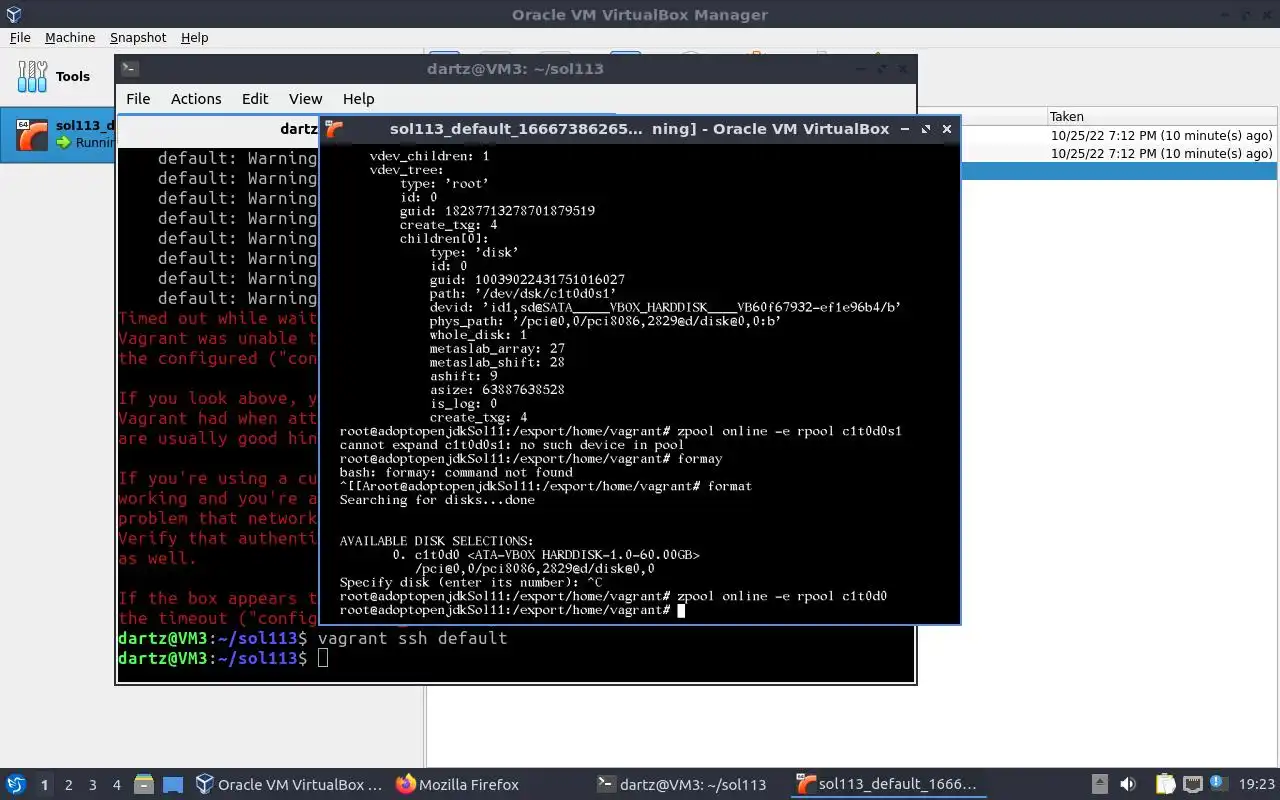
Task: Click the show desktop icon in taskbar
Action: [173, 785]
